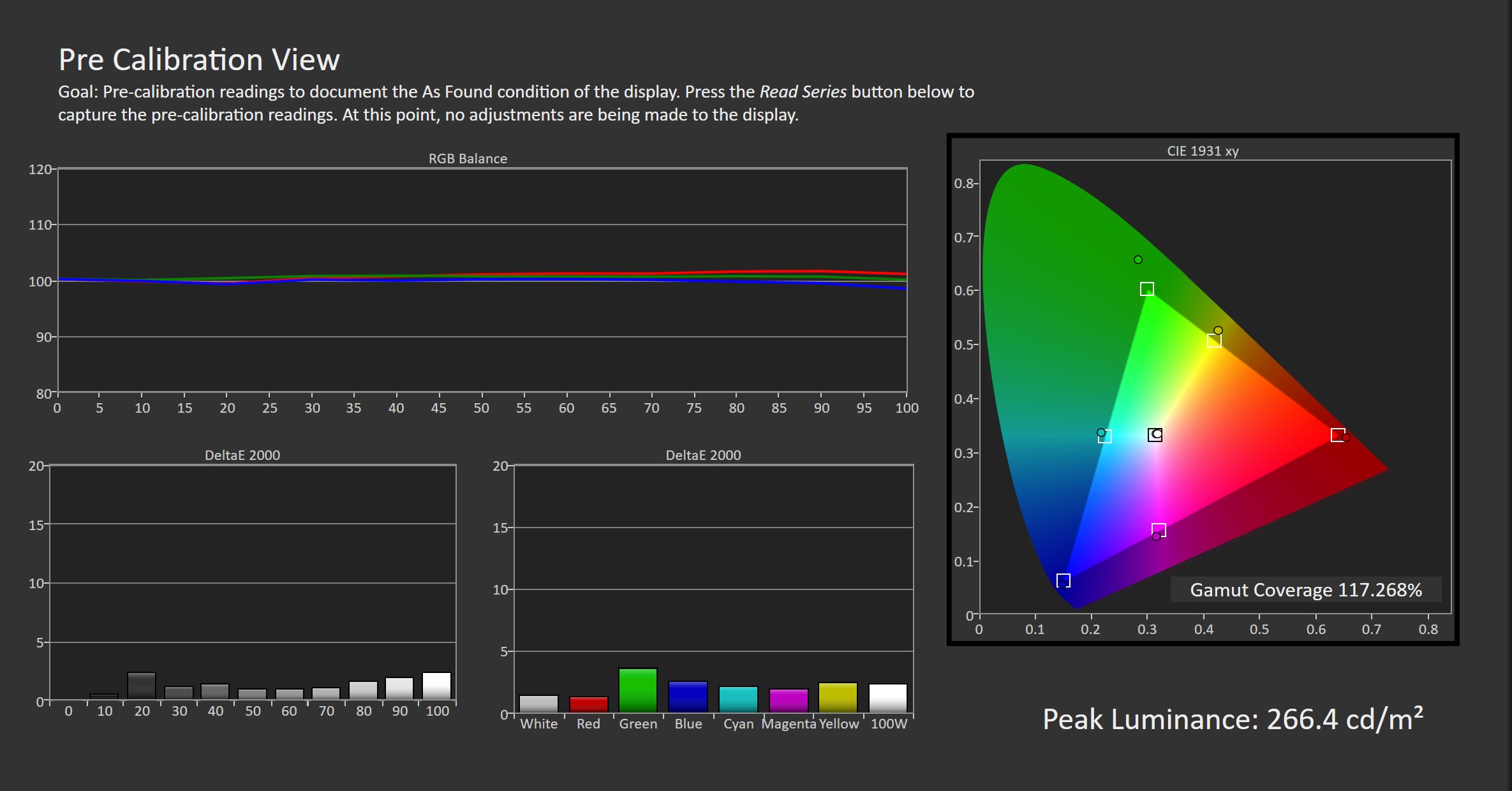Select the measured red circle in the CIE chart

coord(1346,438)
